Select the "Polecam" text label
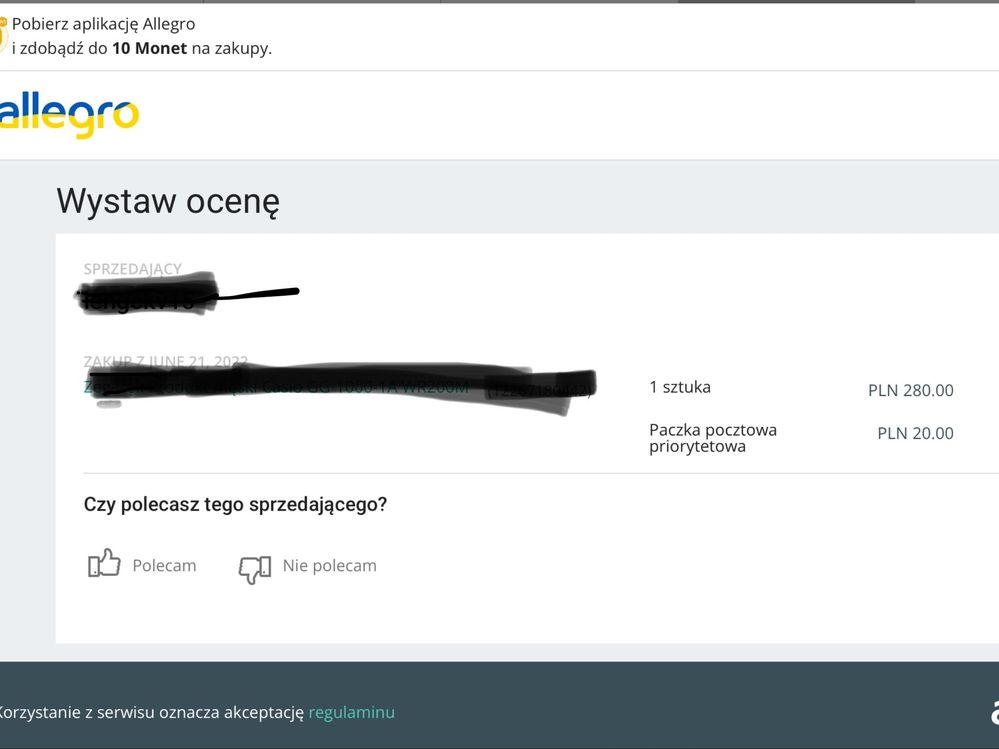The image size is (999, 749). pyautogui.click(x=164, y=566)
